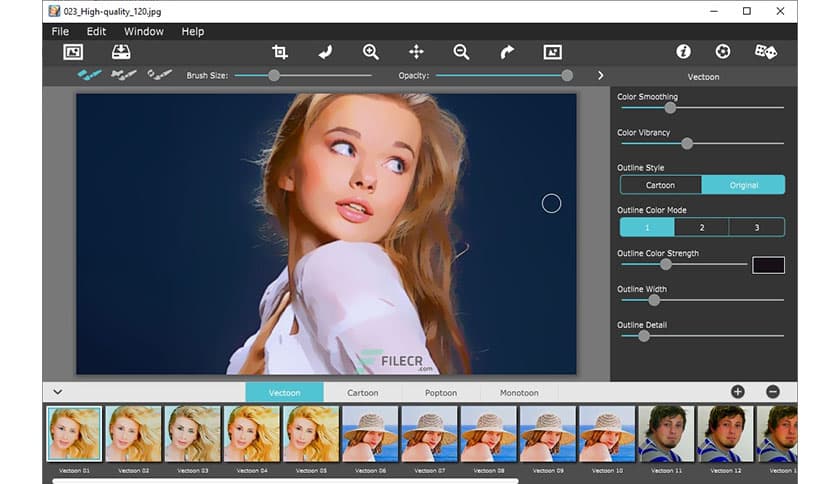Click the redo arrow icon

tap(507, 52)
